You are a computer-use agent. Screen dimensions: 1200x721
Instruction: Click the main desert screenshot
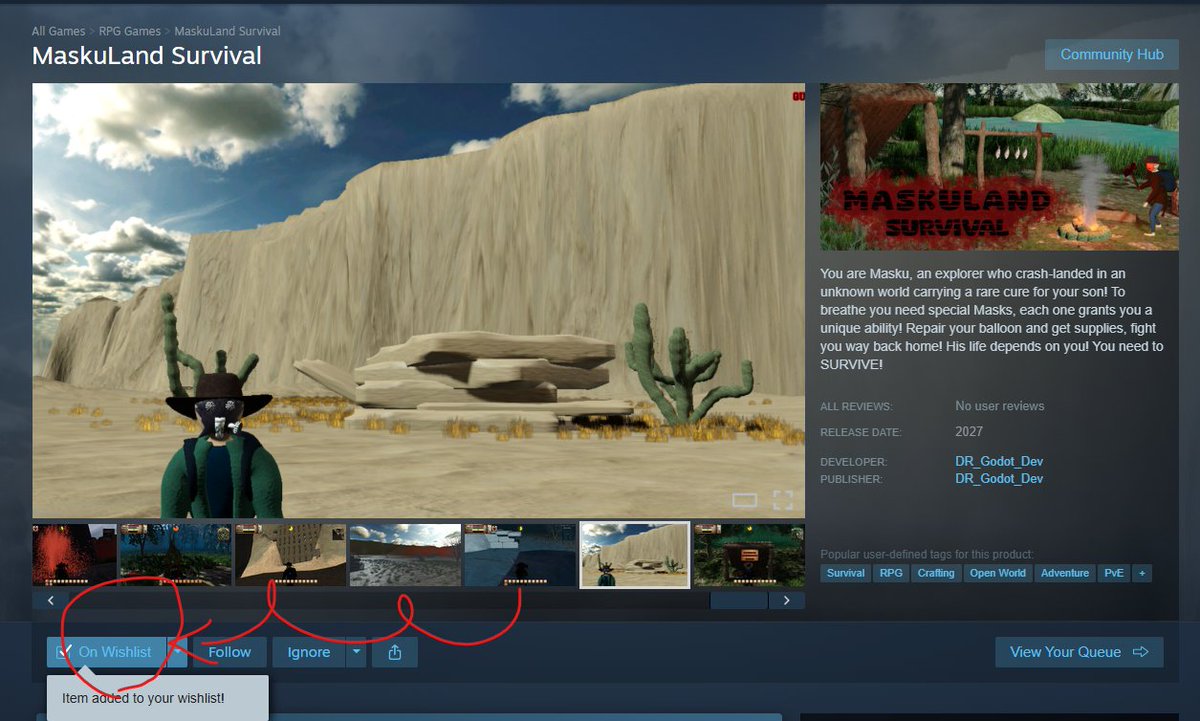tap(418, 300)
